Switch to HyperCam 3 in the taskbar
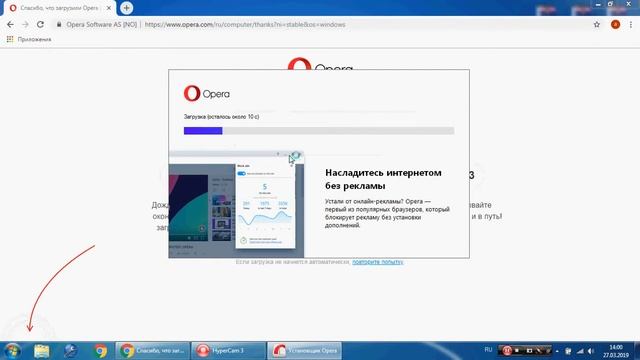640x360 pixels. tap(229, 351)
